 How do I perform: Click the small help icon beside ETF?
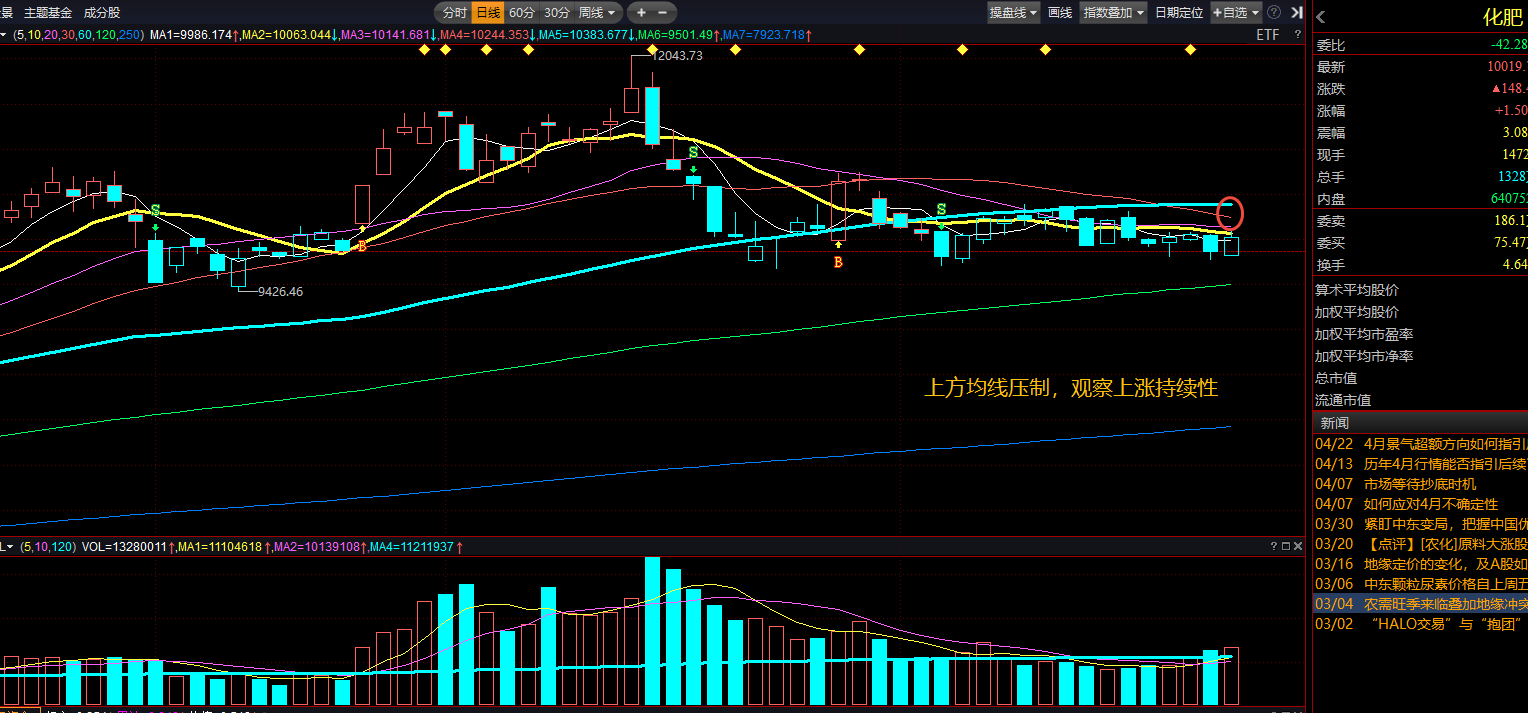1296,35
